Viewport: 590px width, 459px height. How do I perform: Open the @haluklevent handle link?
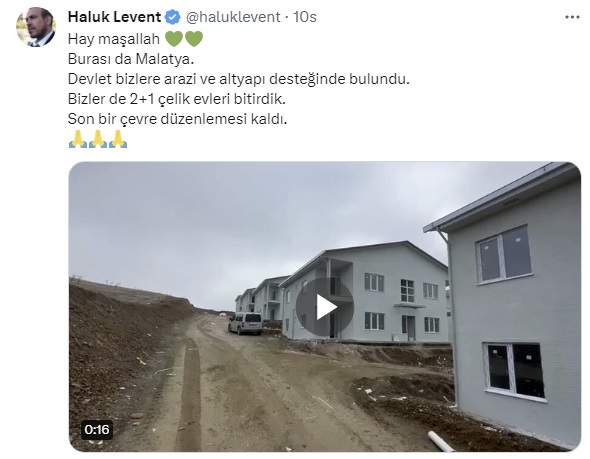[233, 17]
